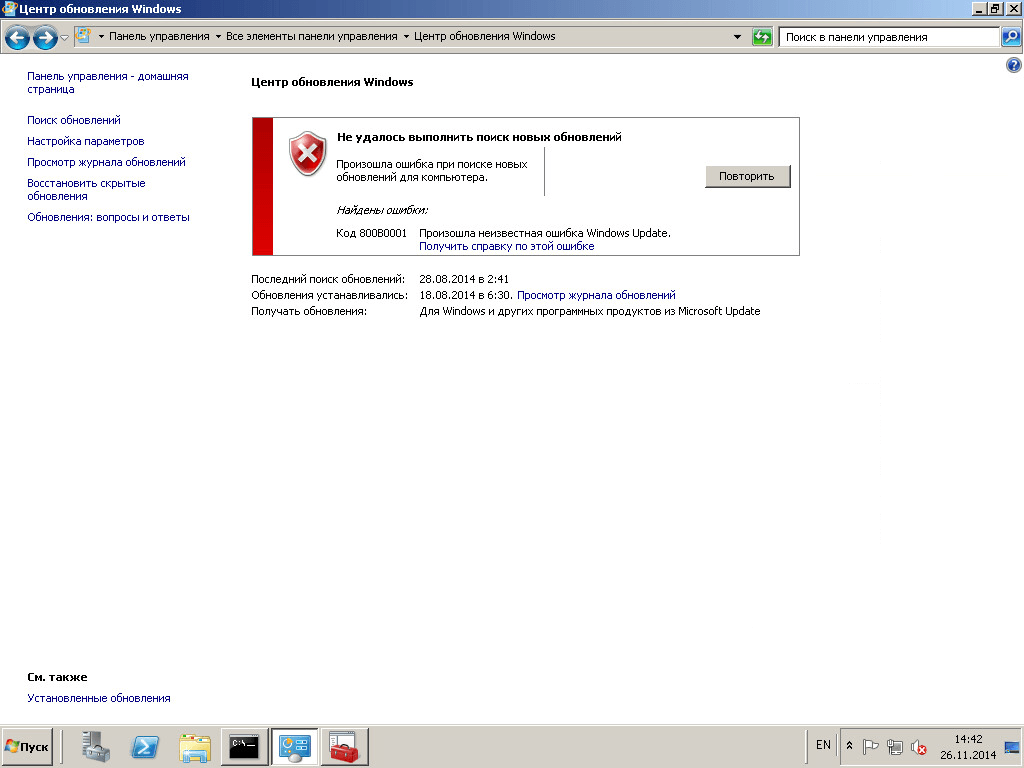Image resolution: width=1024 pixels, height=768 pixels.
Task: Open address bar history dropdown arrow
Action: coord(737,37)
